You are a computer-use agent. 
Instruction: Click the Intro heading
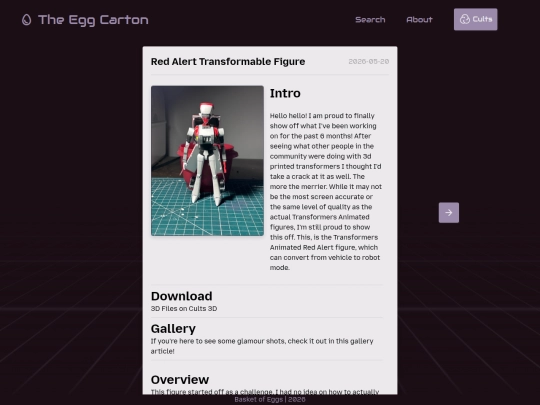[x=285, y=93]
